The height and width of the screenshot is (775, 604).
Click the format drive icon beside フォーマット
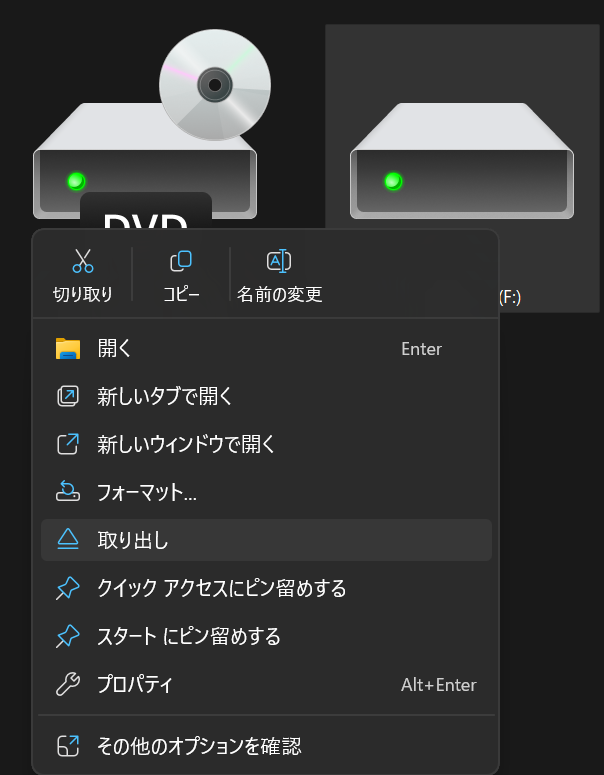click(x=68, y=492)
